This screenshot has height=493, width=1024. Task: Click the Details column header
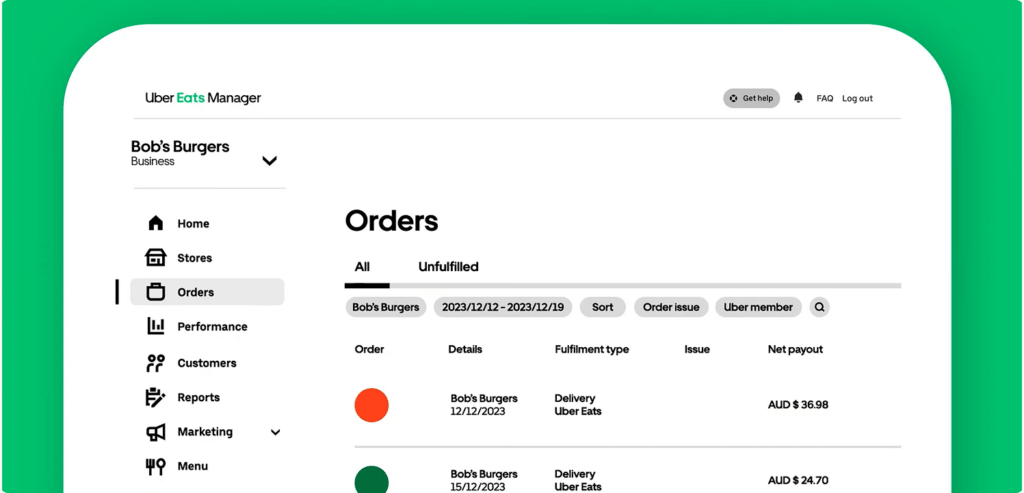point(465,349)
